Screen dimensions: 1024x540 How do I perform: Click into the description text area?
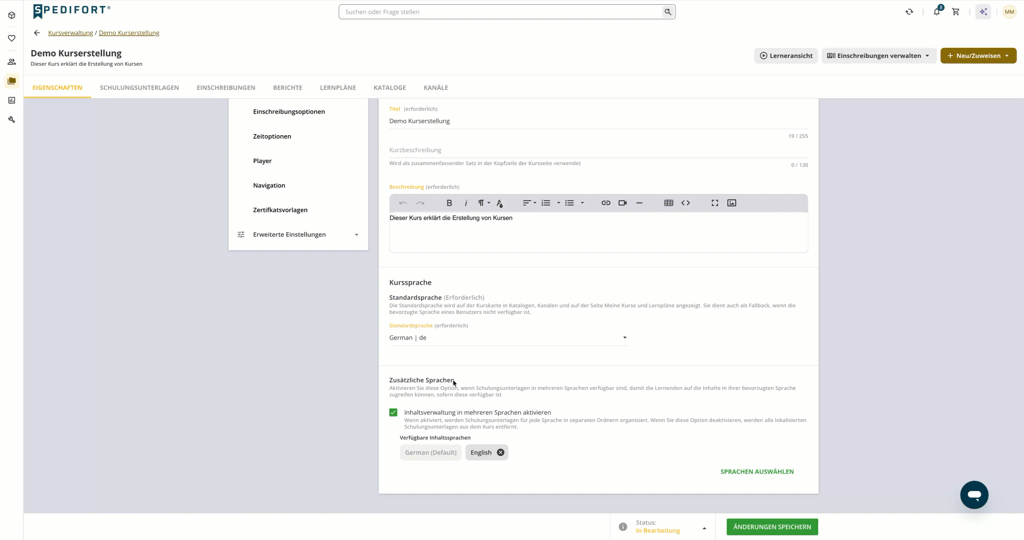tap(598, 232)
